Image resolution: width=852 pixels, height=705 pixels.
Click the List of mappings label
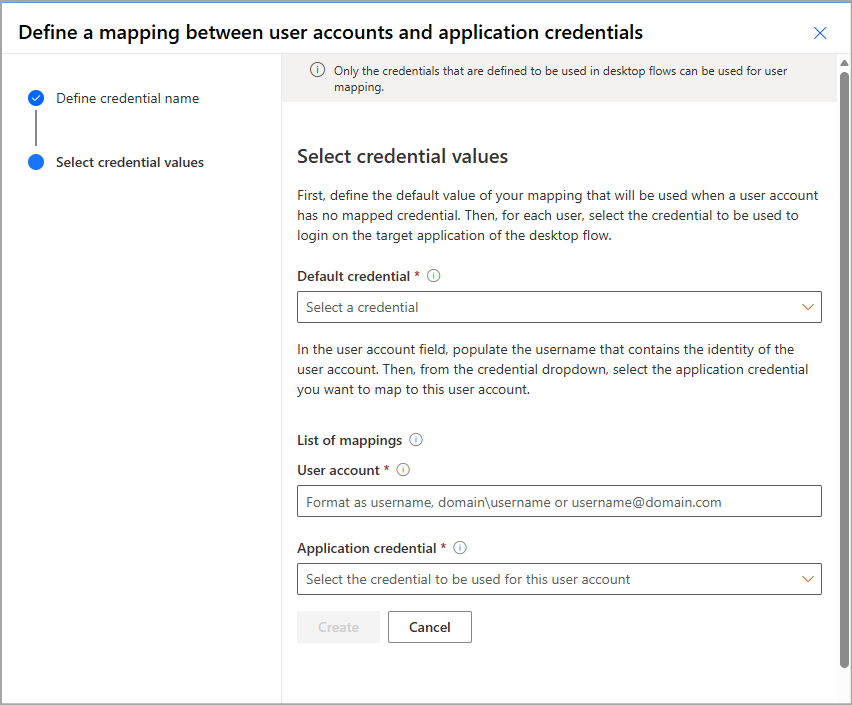(x=349, y=440)
